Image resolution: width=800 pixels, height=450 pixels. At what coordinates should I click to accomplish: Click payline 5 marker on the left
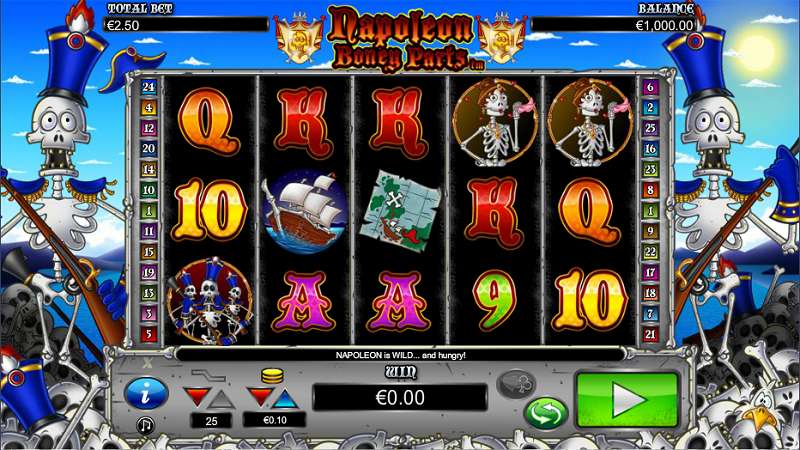tap(148, 334)
